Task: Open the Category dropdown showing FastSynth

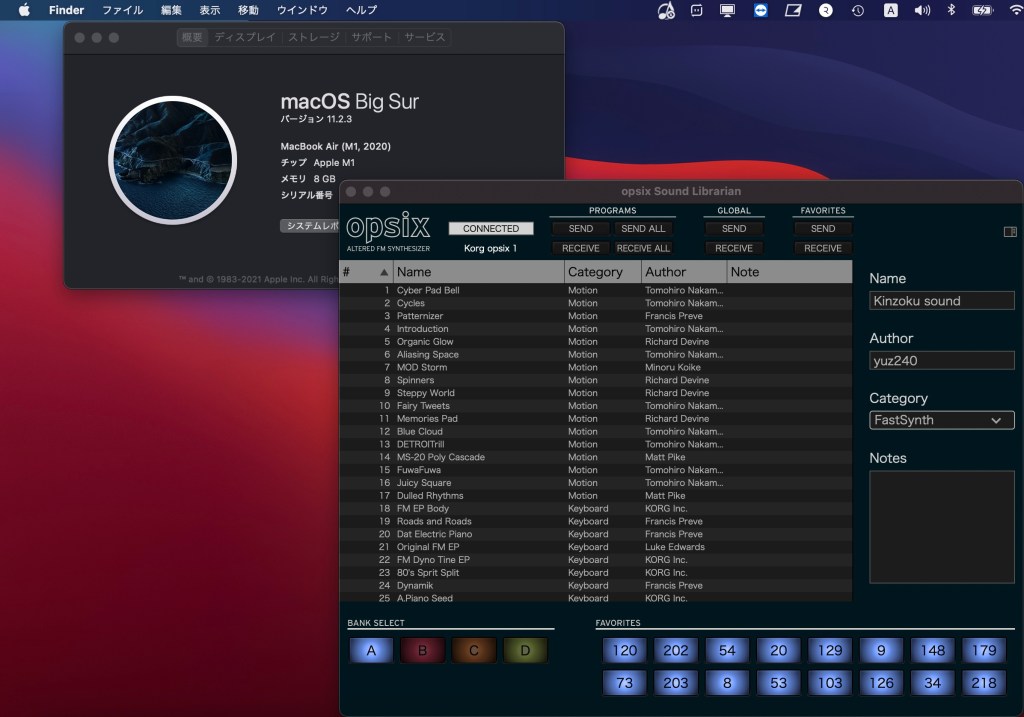Action: [x=941, y=420]
